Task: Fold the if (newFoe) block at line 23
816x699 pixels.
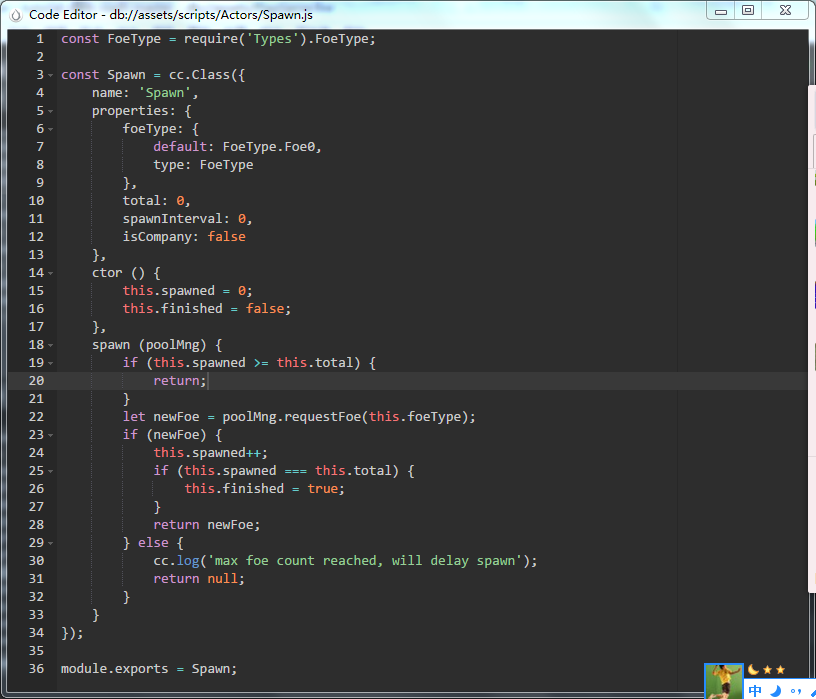Action: point(50,435)
